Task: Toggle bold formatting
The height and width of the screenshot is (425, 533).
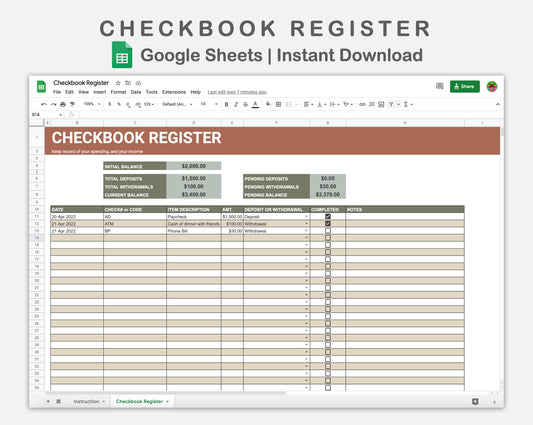Action: click(226, 104)
